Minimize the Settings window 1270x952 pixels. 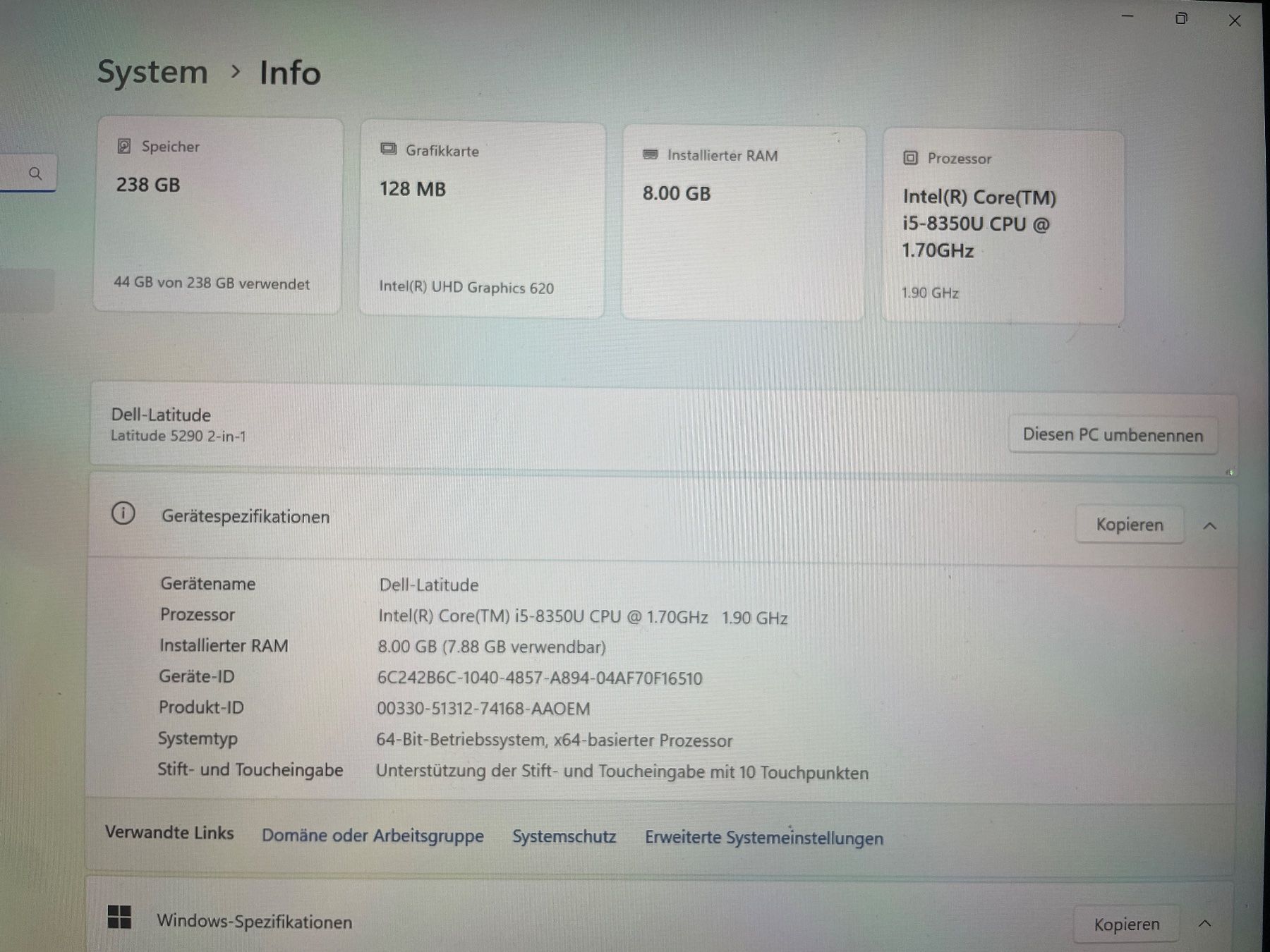tap(1127, 16)
